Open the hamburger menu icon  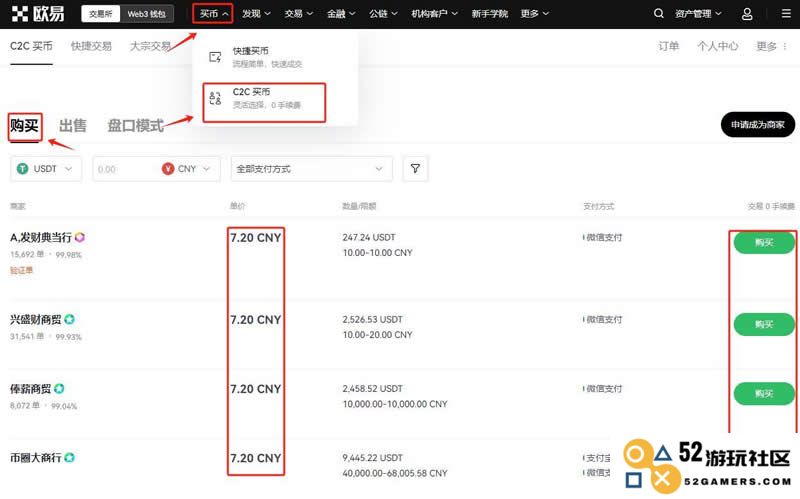[x=786, y=14]
